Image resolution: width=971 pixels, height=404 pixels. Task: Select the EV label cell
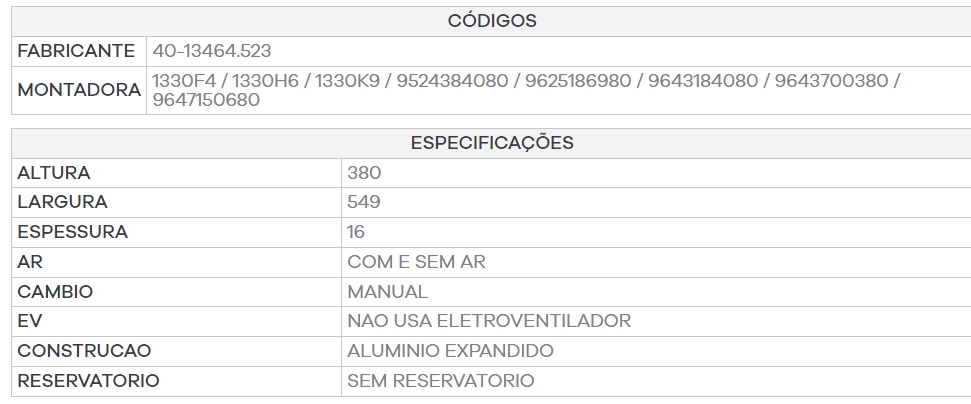pyautogui.click(x=176, y=322)
